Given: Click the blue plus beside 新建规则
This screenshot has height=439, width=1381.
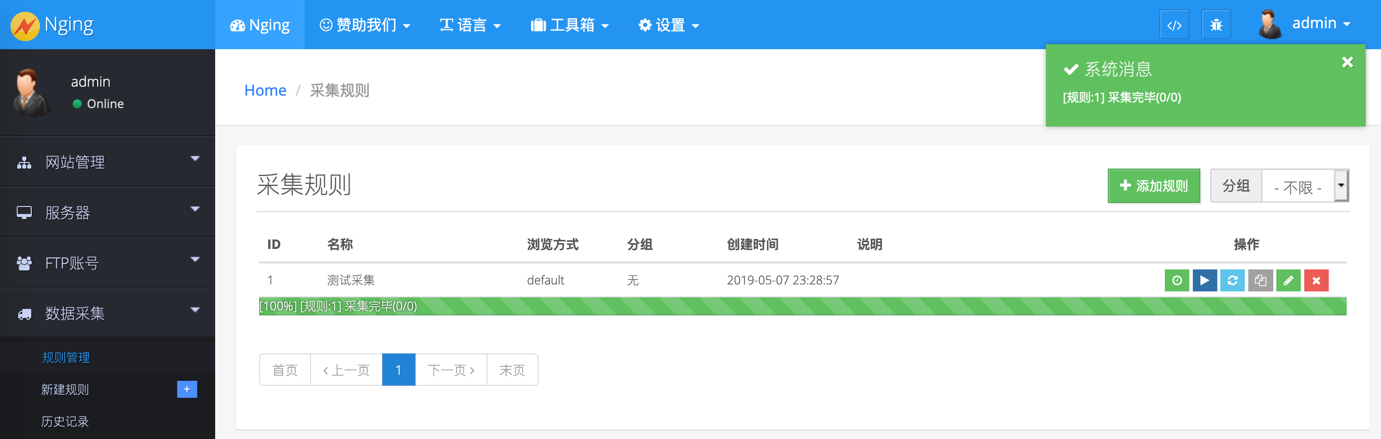Looking at the screenshot, I should tap(187, 389).
